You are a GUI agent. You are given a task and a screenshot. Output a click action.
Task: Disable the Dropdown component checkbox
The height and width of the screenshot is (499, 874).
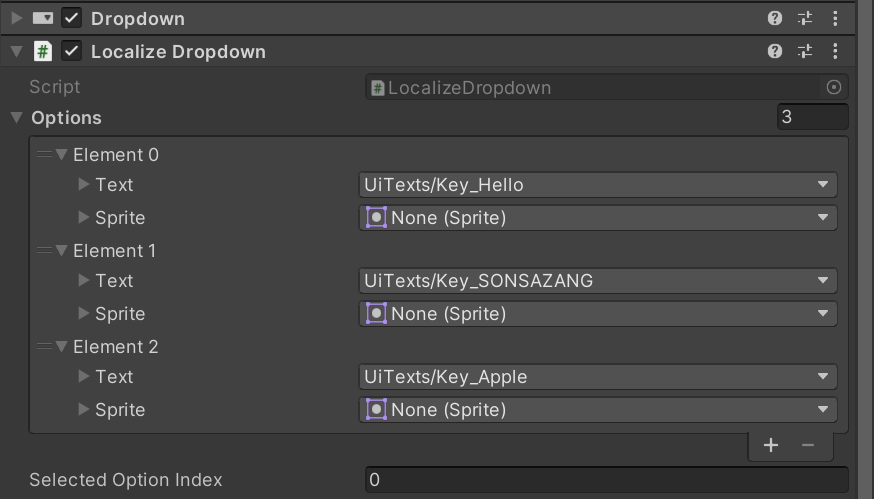click(x=71, y=18)
